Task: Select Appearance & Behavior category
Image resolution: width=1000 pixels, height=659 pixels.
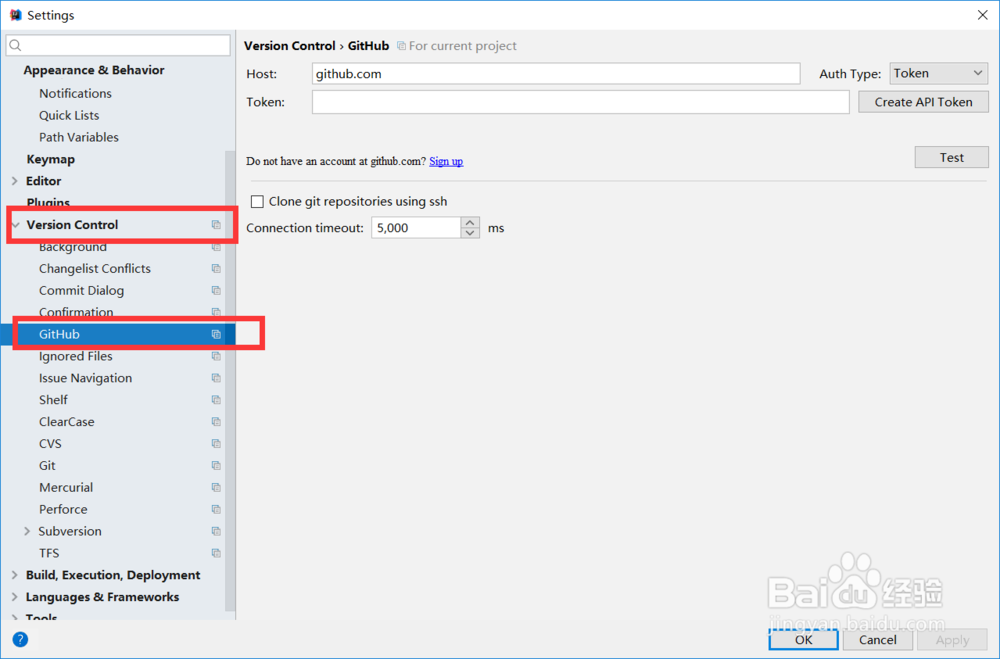Action: point(94,70)
